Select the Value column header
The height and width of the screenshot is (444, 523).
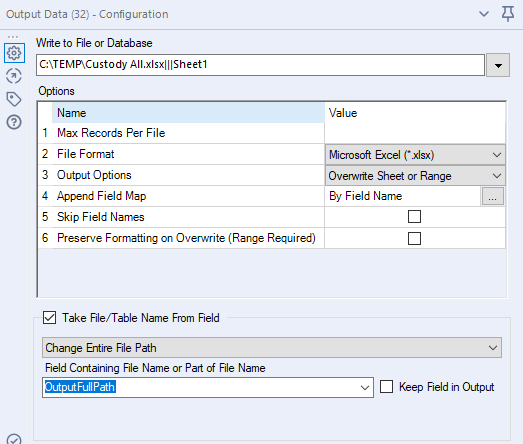[415, 113]
